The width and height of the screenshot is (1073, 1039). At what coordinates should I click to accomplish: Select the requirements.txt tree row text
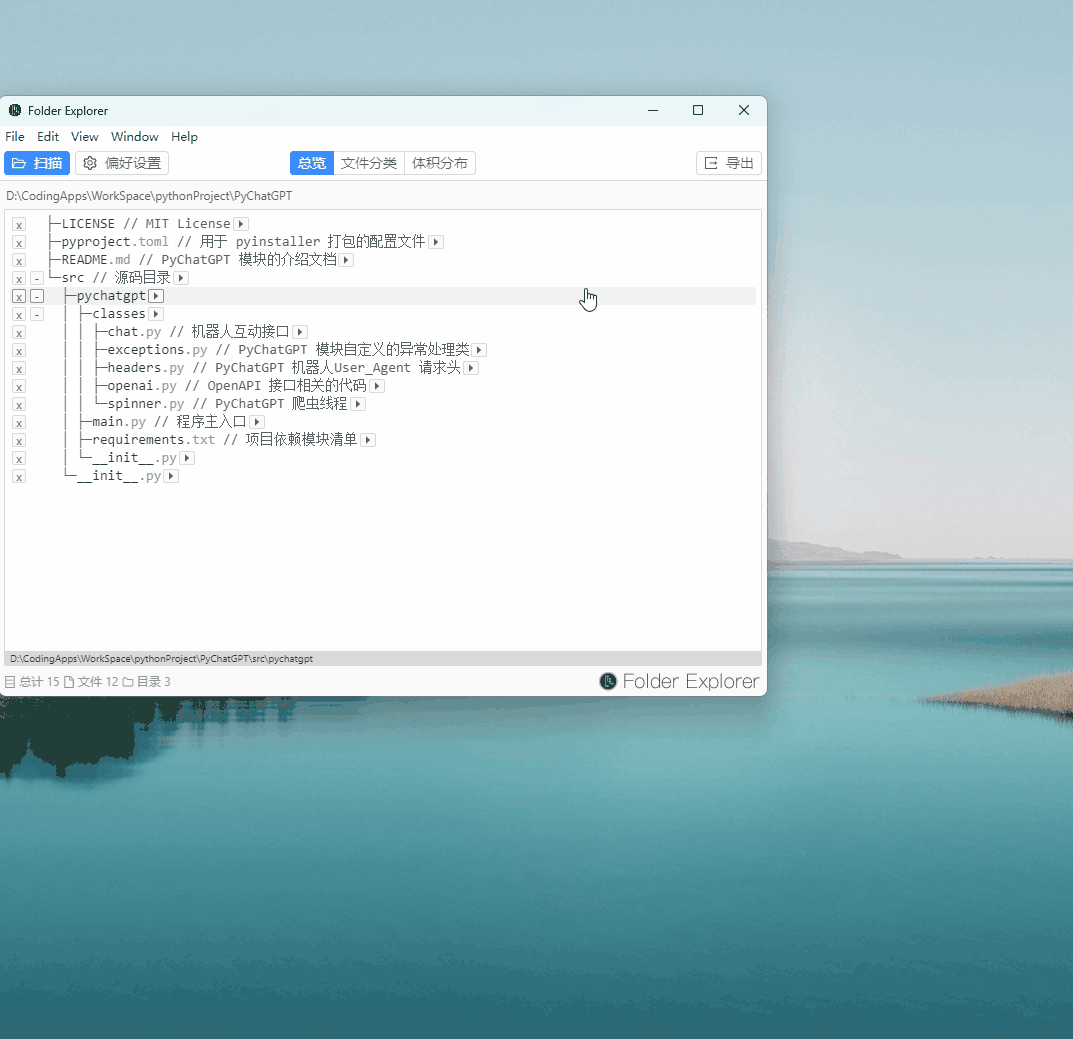(x=224, y=440)
